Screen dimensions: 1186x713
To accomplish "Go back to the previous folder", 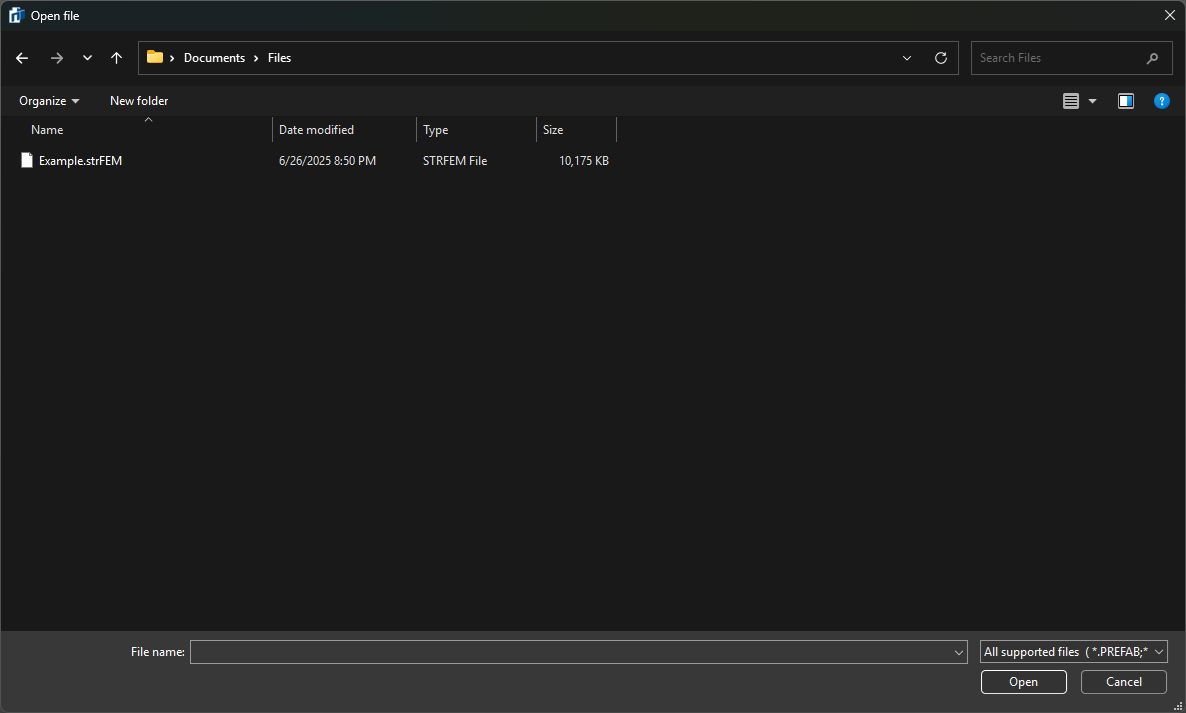I will (22, 58).
